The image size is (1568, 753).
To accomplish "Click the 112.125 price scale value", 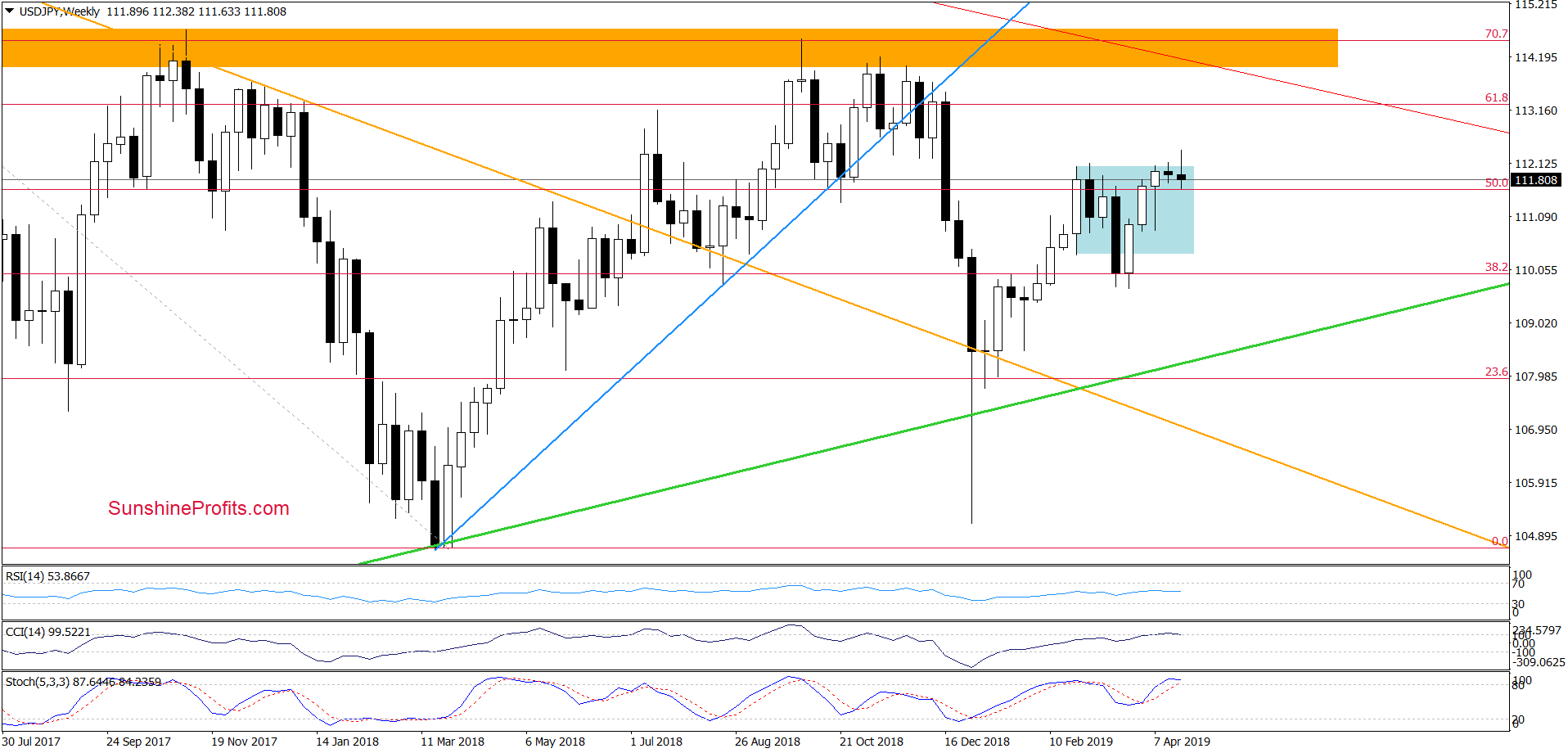I will [x=1536, y=164].
